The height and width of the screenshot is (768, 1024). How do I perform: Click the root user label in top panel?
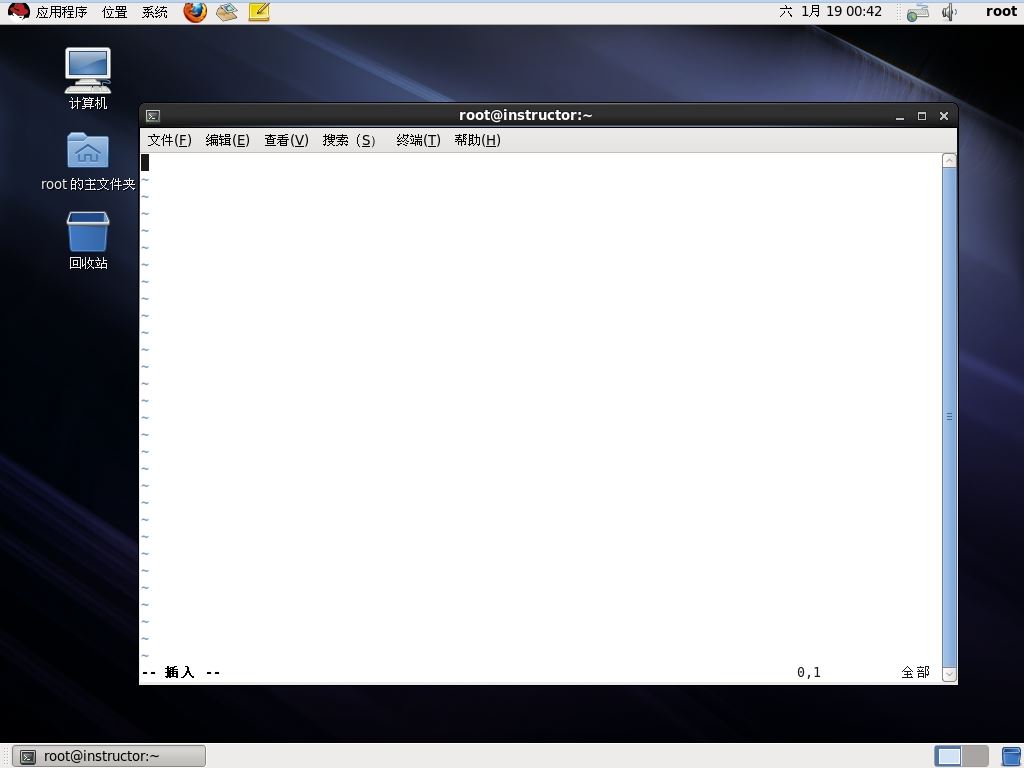(x=1001, y=11)
